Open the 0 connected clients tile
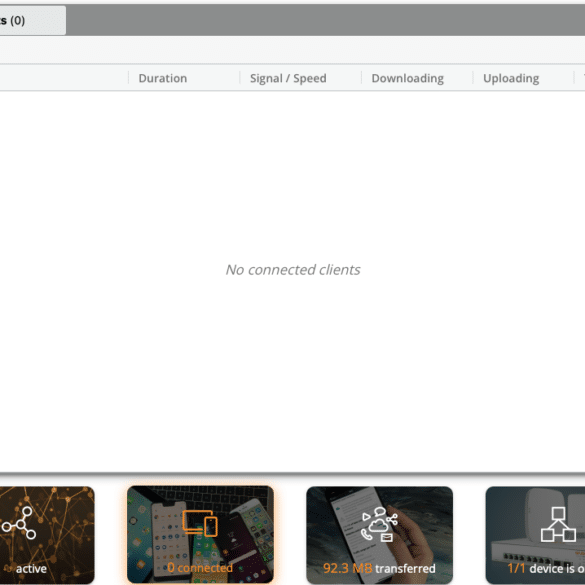This screenshot has width=585, height=585. pos(200,535)
